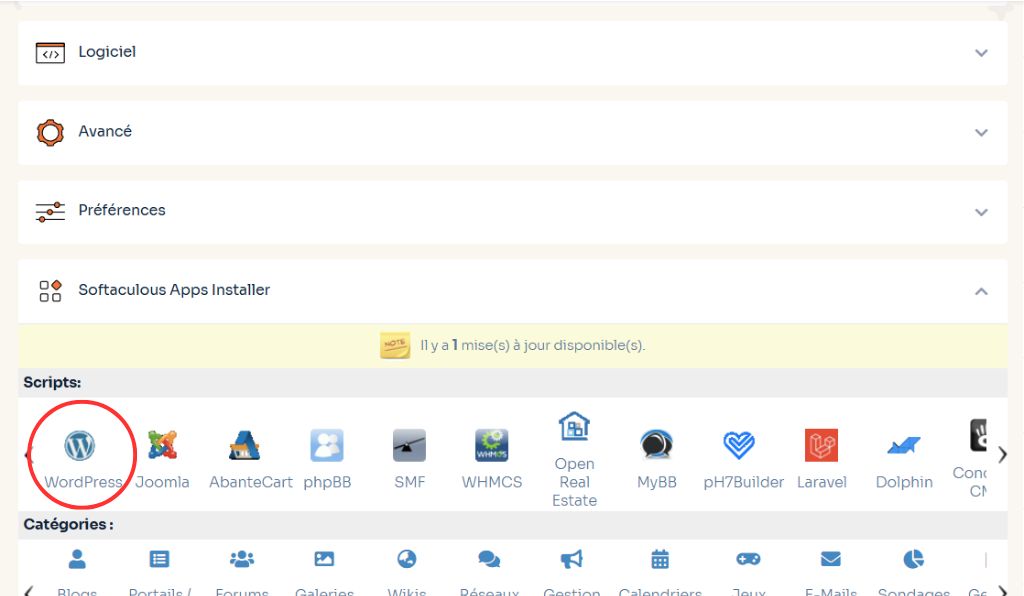Open the Laravel script icon
1024x596 pixels.
tap(821, 445)
